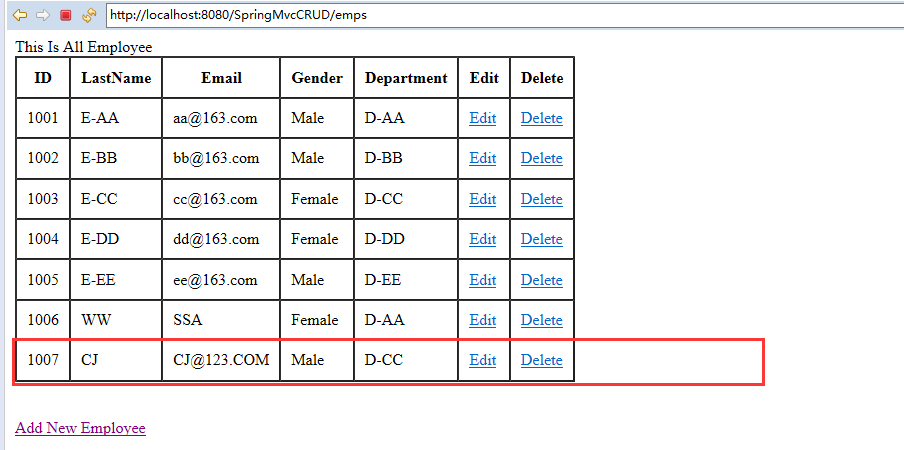
Task: Select the ID column header
Action: [43, 78]
